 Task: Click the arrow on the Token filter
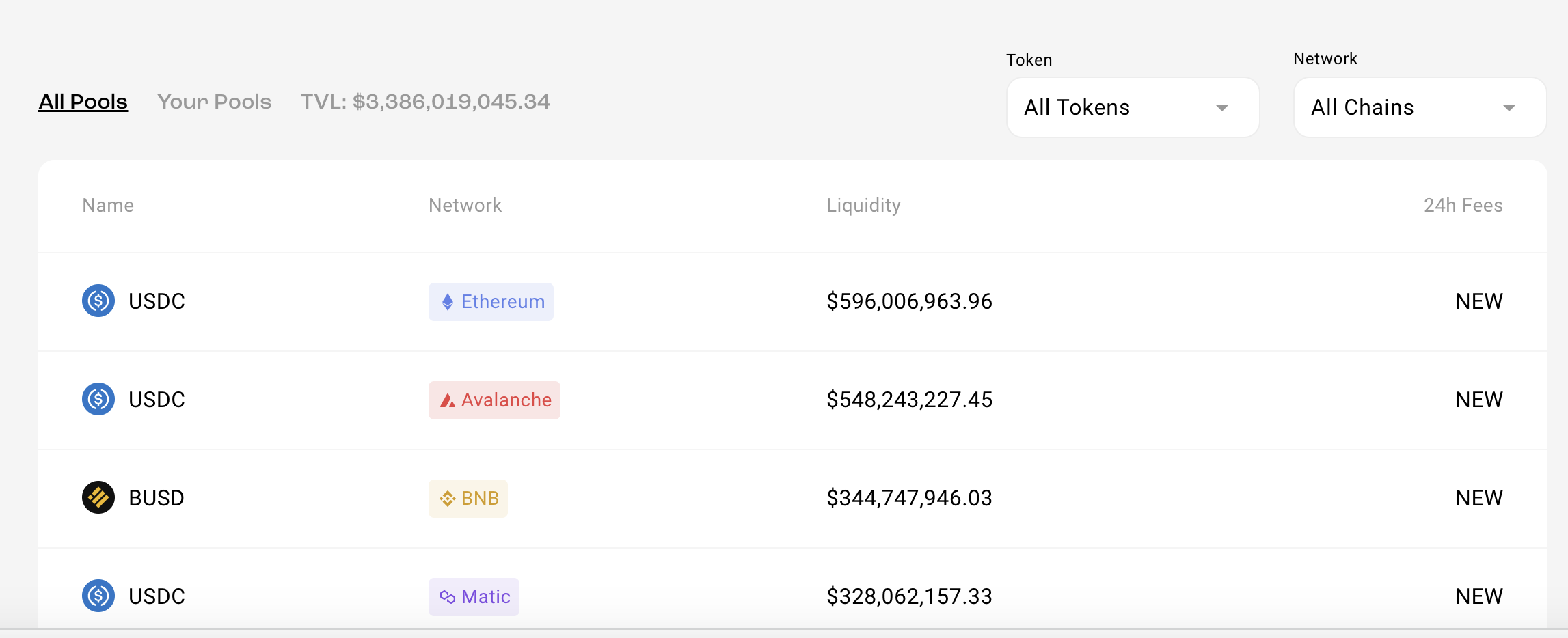pos(1222,108)
